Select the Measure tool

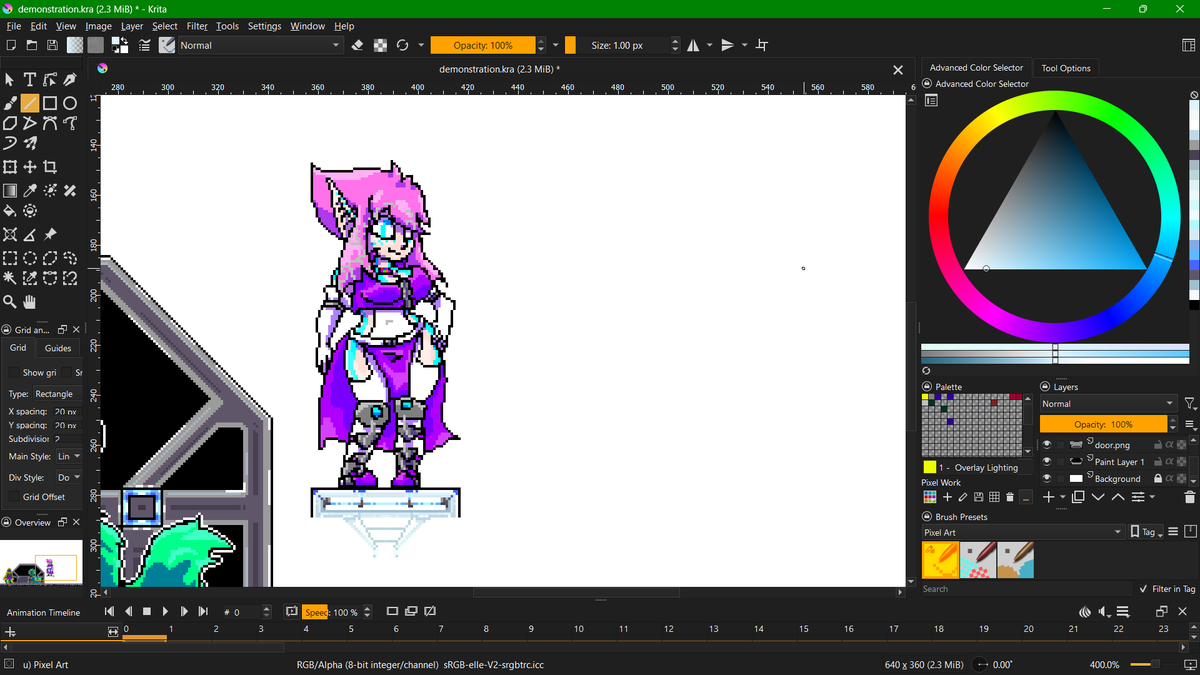pos(30,235)
